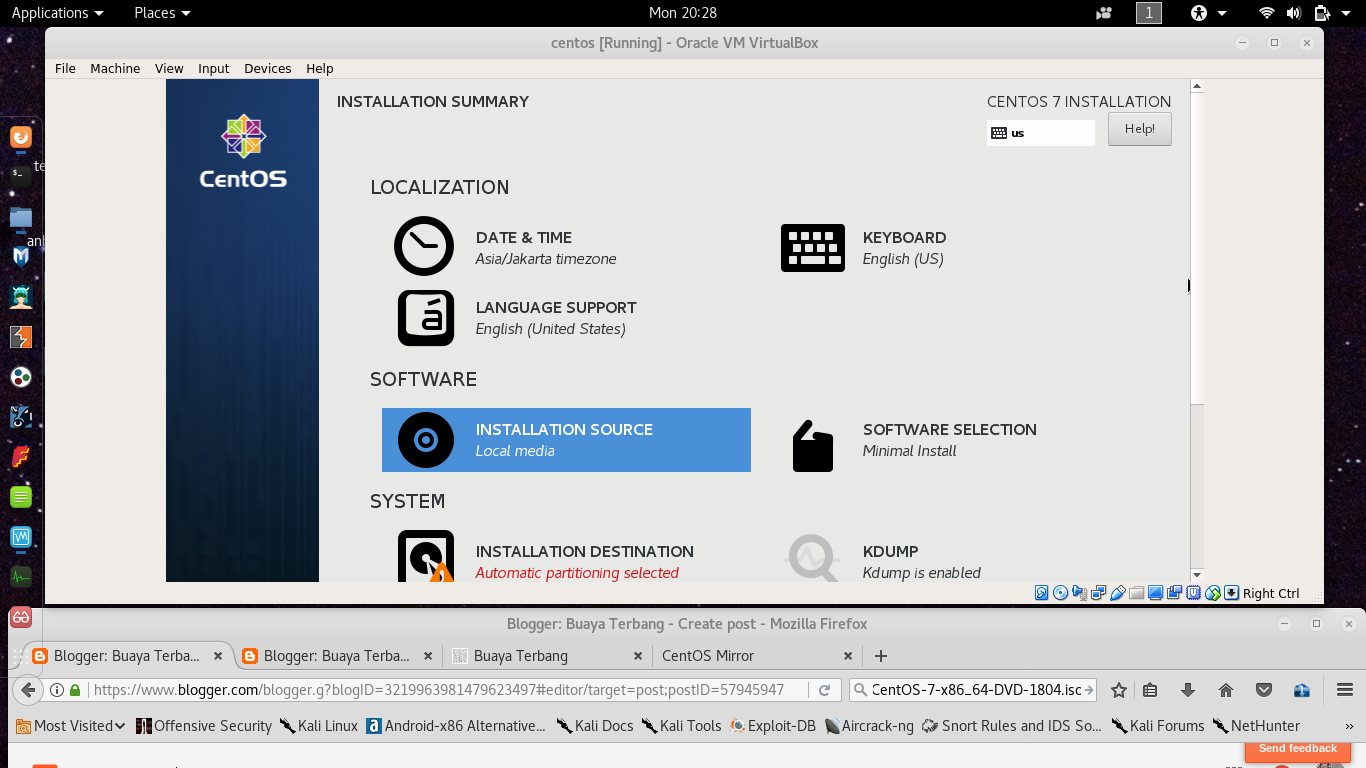Launch Armitage from the dock

click(x=21, y=297)
